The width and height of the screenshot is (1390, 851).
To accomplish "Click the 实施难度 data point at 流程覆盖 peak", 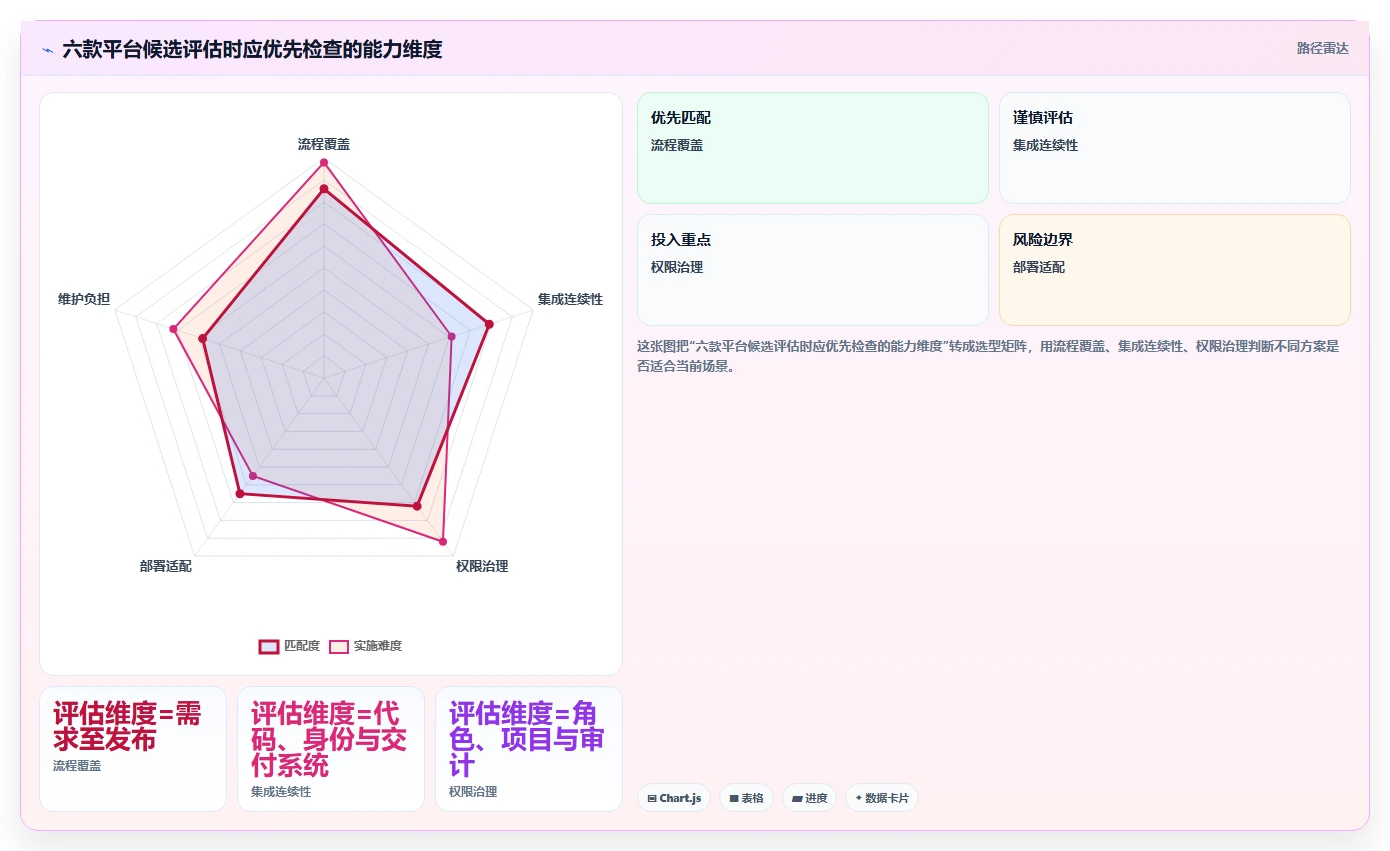I will point(324,162).
